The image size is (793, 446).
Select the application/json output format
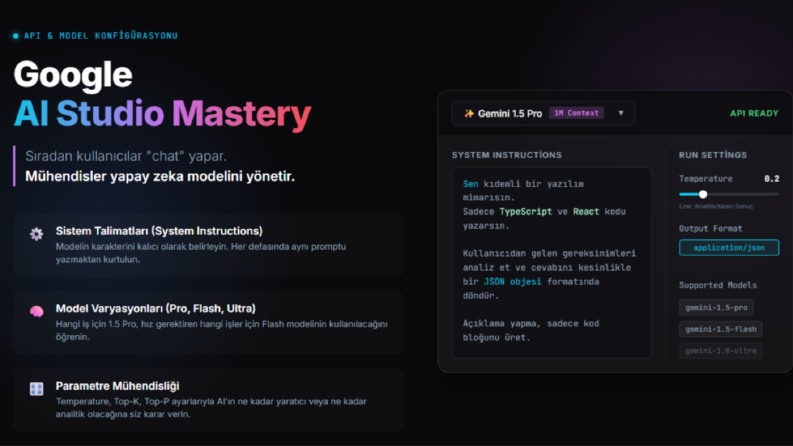pos(729,247)
